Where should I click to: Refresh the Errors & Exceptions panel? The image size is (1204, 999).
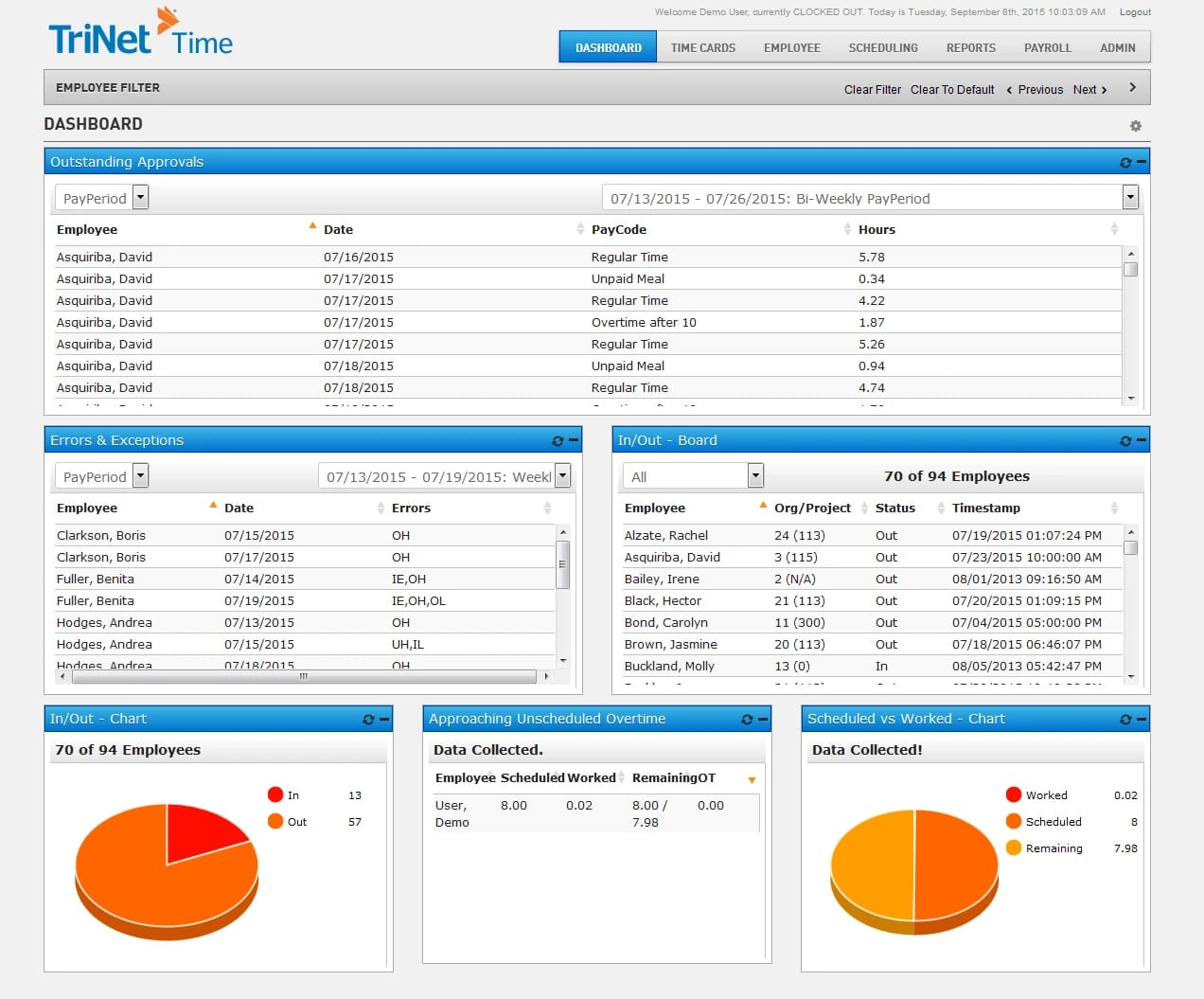coord(558,440)
